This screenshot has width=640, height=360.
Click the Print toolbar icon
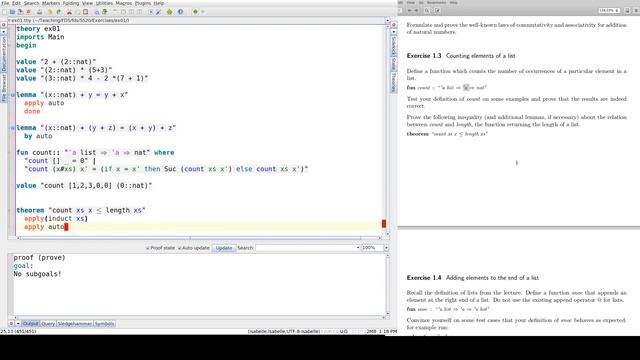point(40,12)
